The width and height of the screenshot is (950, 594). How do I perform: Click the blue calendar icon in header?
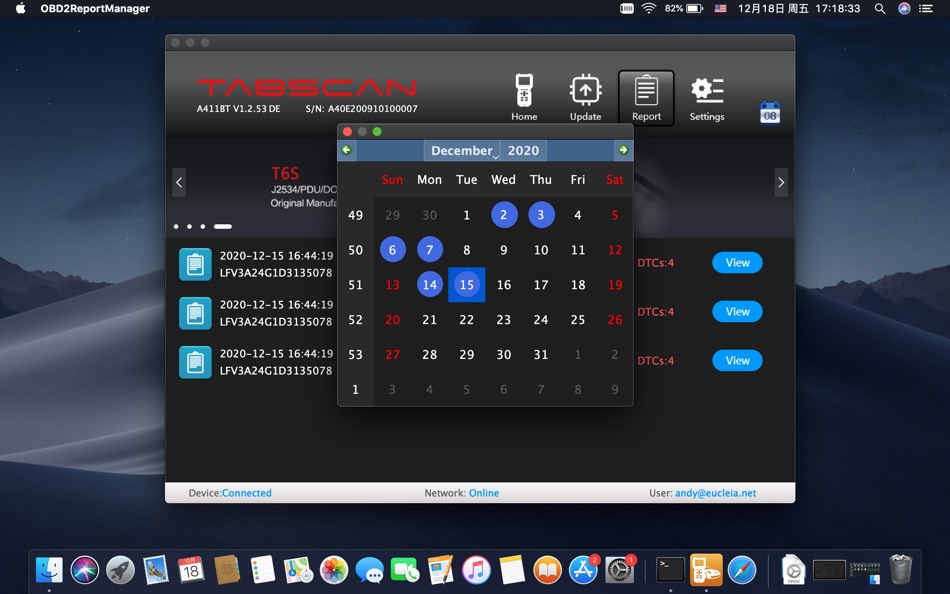770,112
